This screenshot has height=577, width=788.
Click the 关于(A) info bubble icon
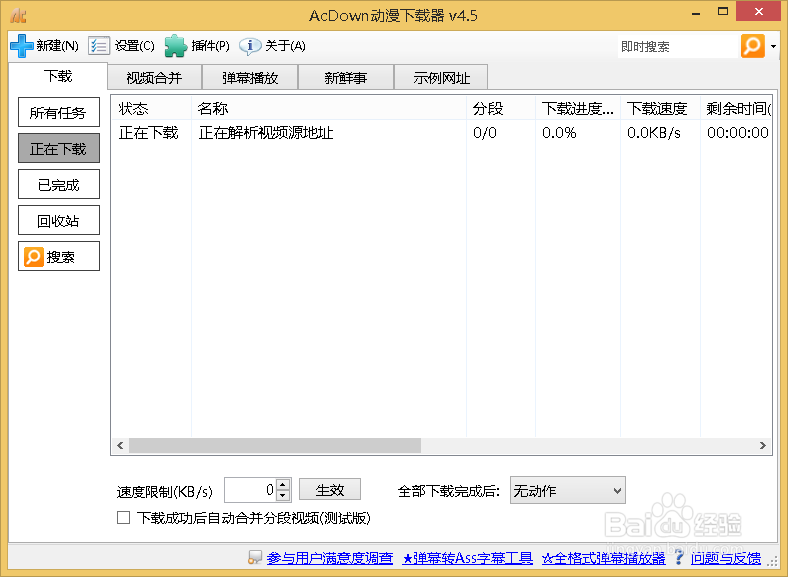(250, 46)
